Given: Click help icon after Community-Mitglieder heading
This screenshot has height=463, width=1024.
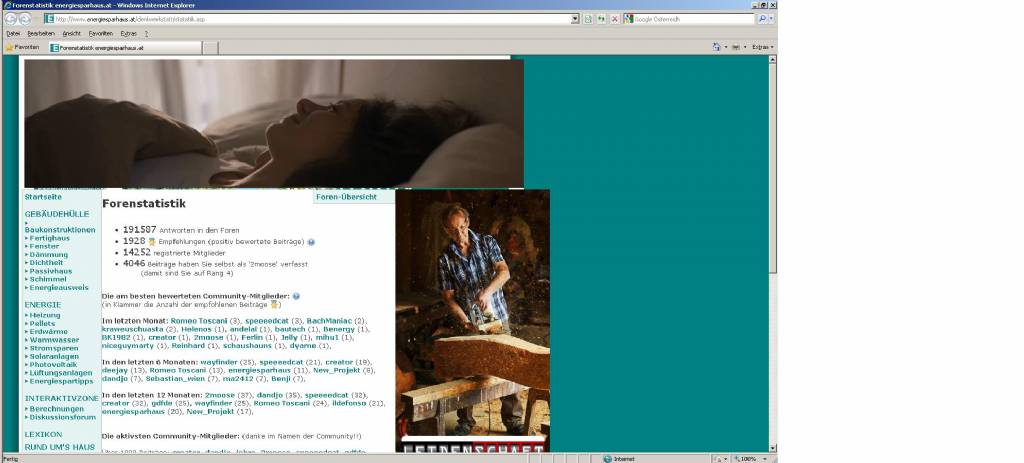Looking at the screenshot, I should pos(296,296).
